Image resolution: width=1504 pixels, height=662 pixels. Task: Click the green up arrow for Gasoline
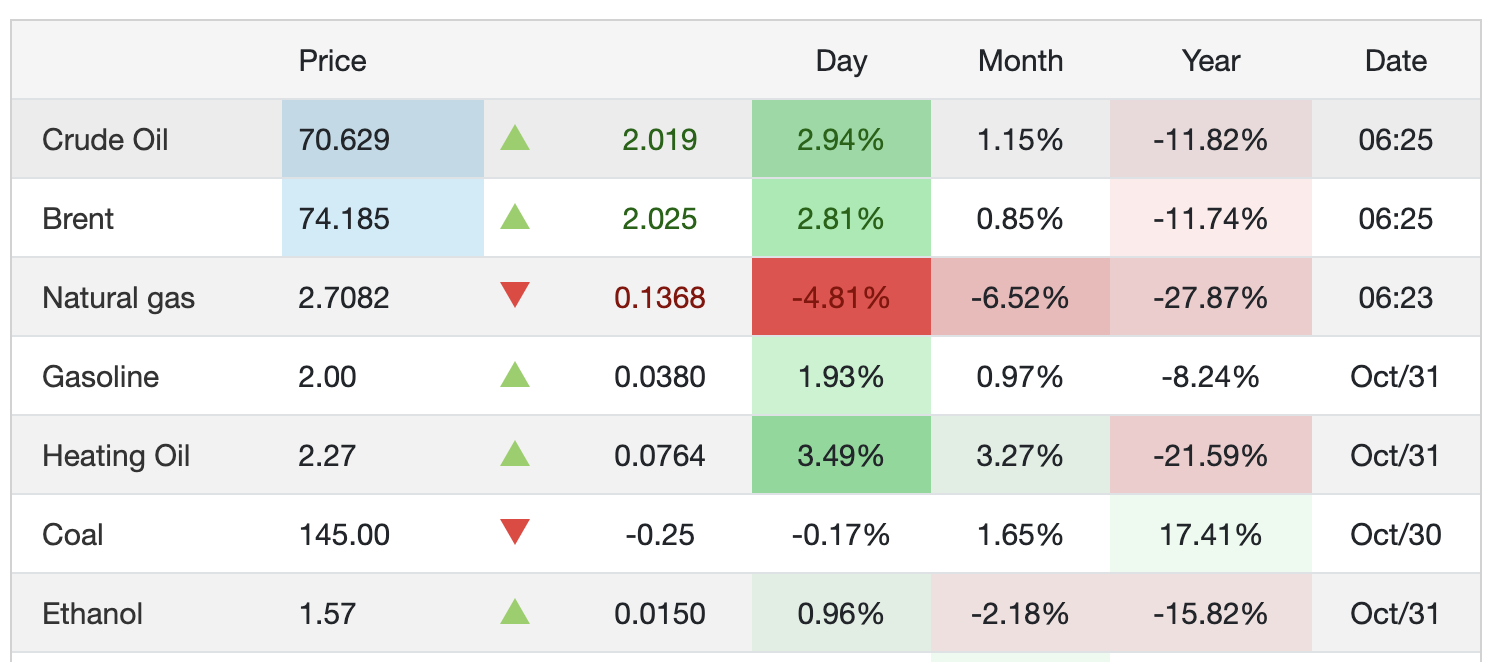coord(515,375)
